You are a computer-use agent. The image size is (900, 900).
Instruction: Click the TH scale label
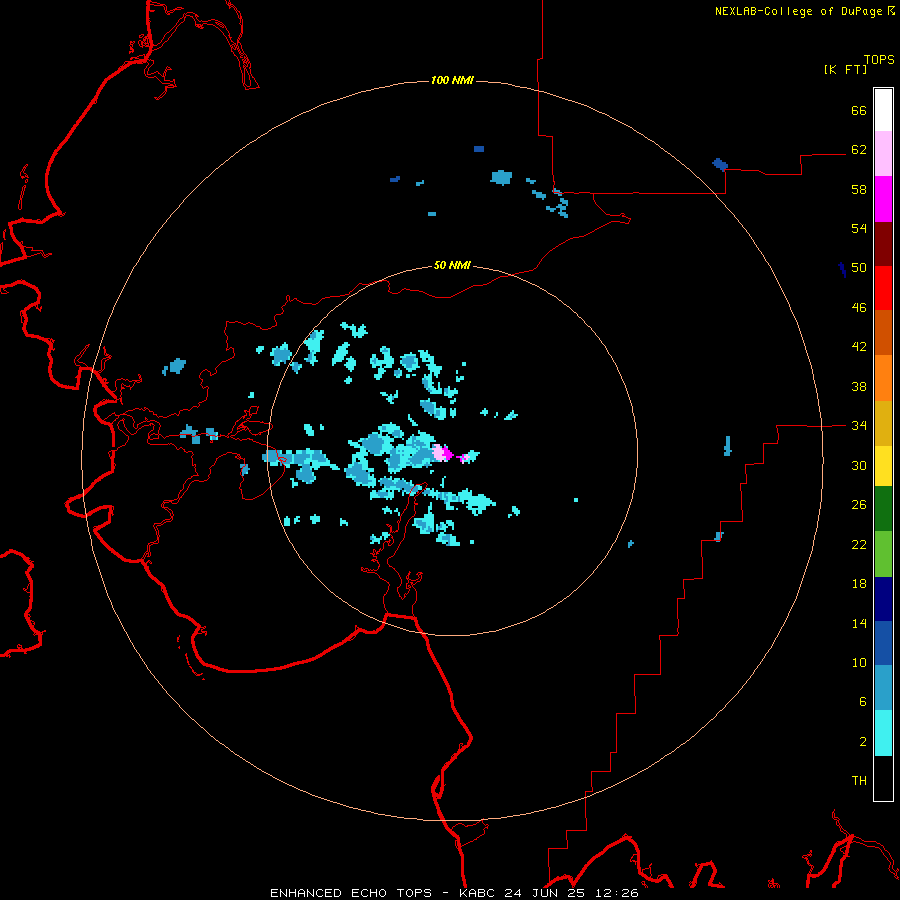click(859, 780)
